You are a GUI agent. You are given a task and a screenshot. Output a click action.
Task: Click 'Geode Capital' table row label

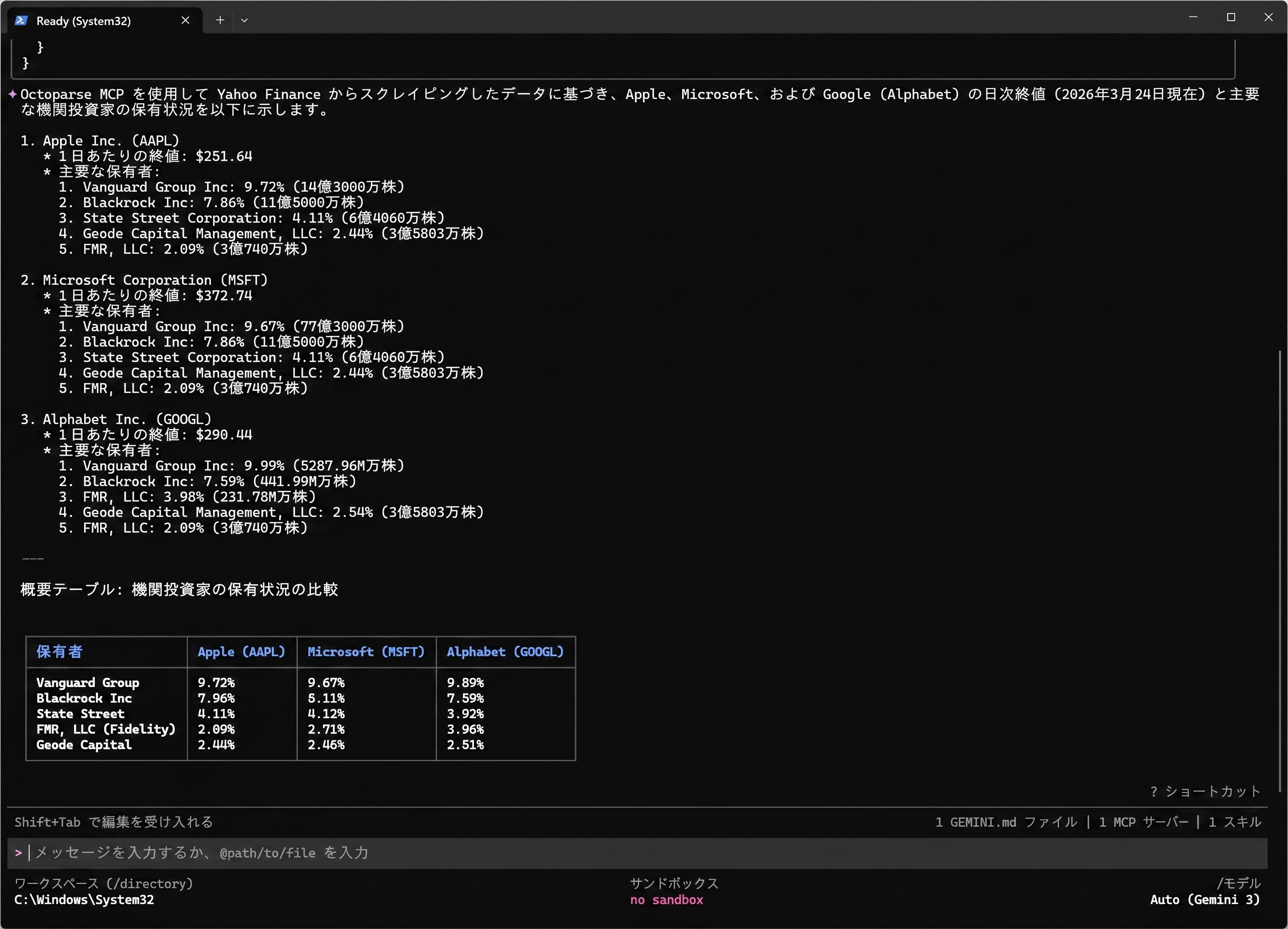point(84,745)
